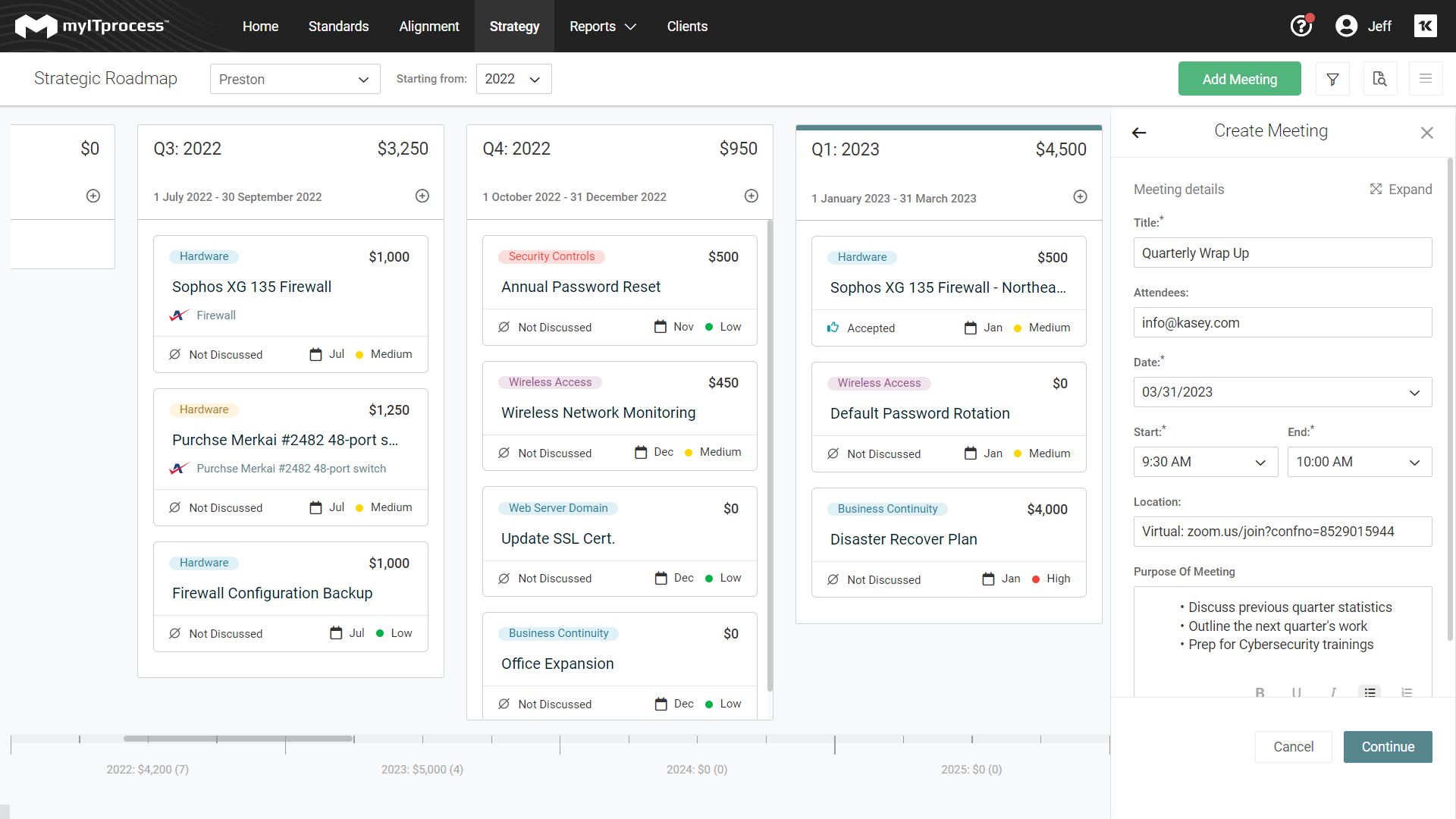
Task: Click the Continue button
Action: 1388,747
